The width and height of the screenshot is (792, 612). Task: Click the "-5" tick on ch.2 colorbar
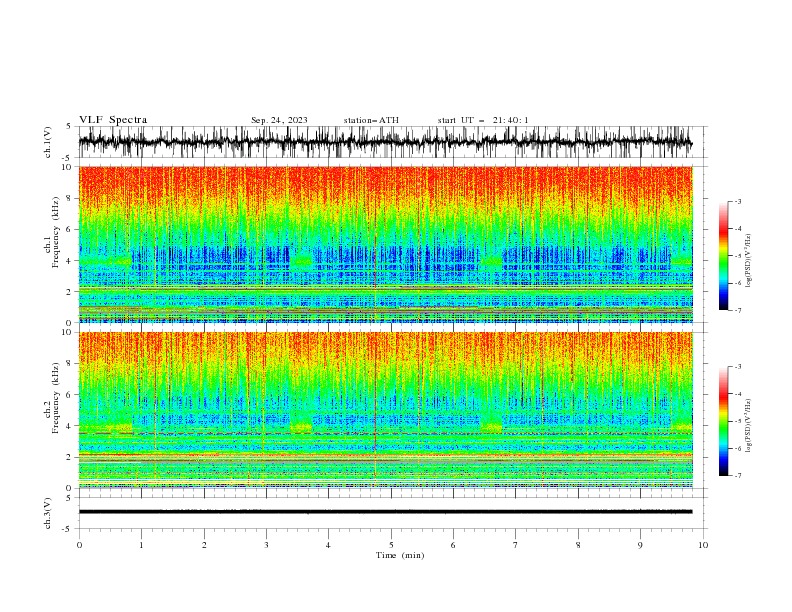click(738, 421)
